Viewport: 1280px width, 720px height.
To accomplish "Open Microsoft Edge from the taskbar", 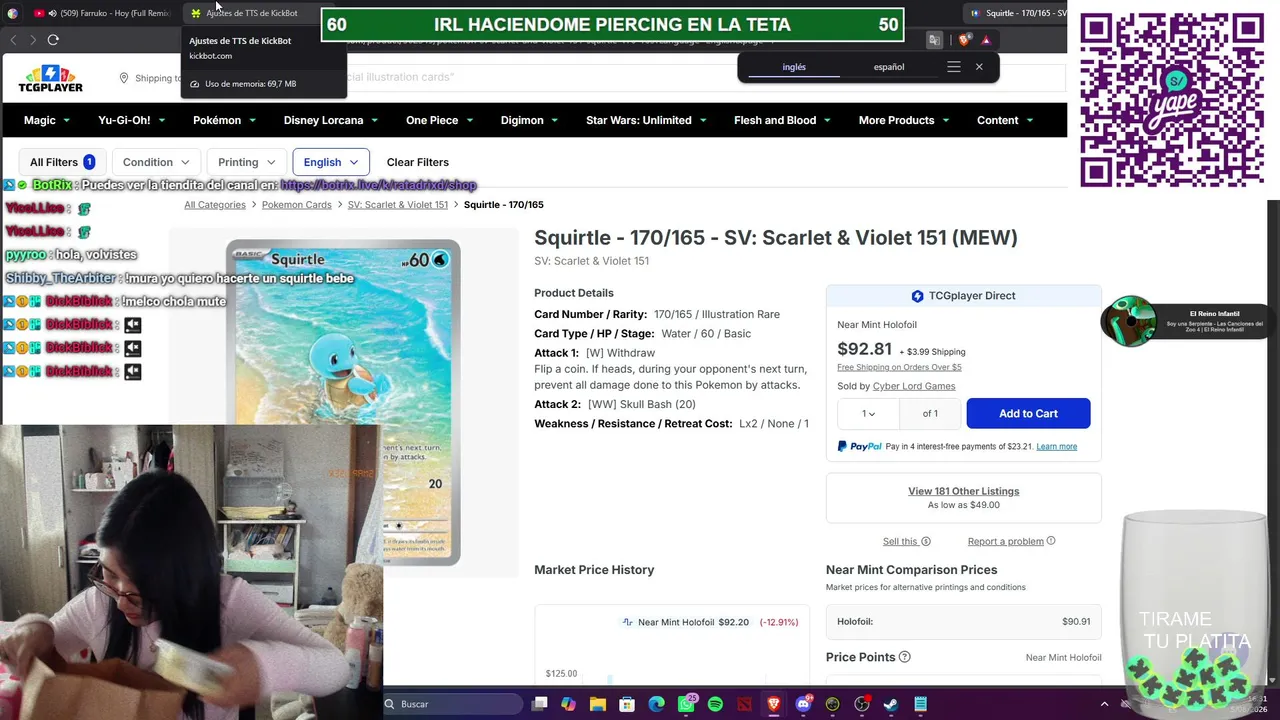I will [656, 704].
